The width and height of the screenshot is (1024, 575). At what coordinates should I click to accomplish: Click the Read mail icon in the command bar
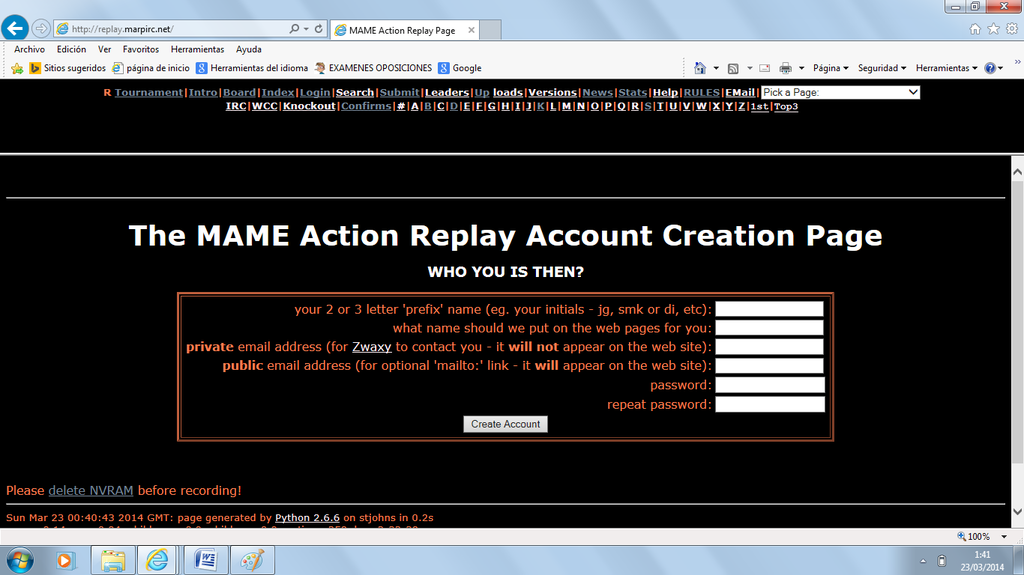pos(765,68)
